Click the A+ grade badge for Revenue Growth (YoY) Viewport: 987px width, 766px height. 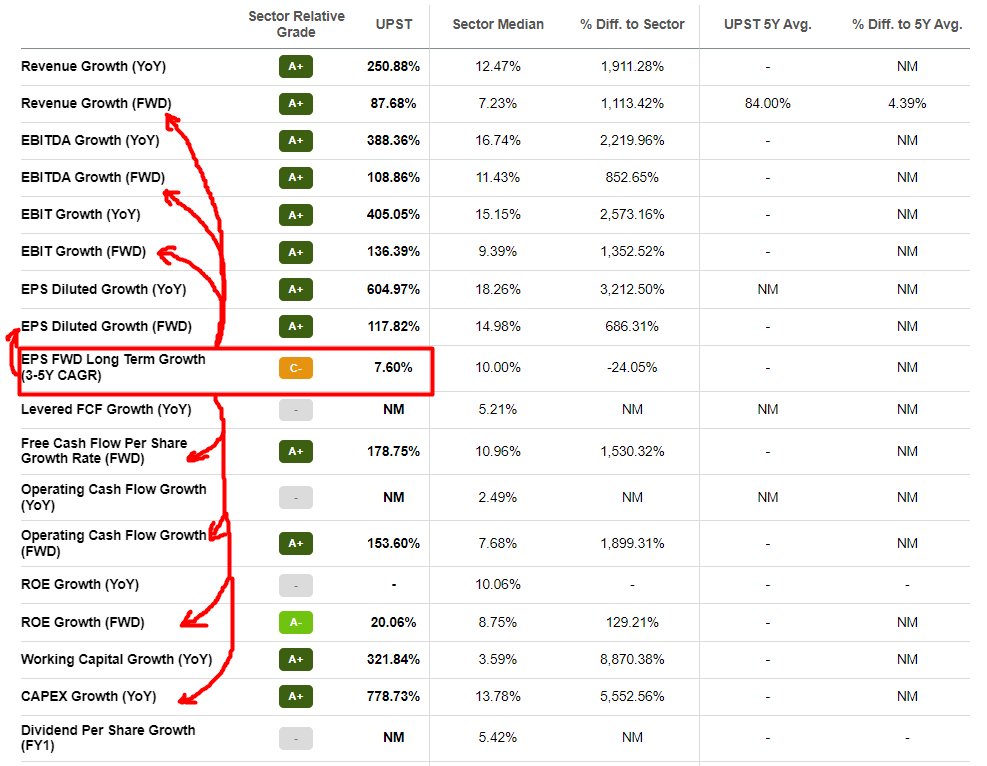tap(296, 67)
